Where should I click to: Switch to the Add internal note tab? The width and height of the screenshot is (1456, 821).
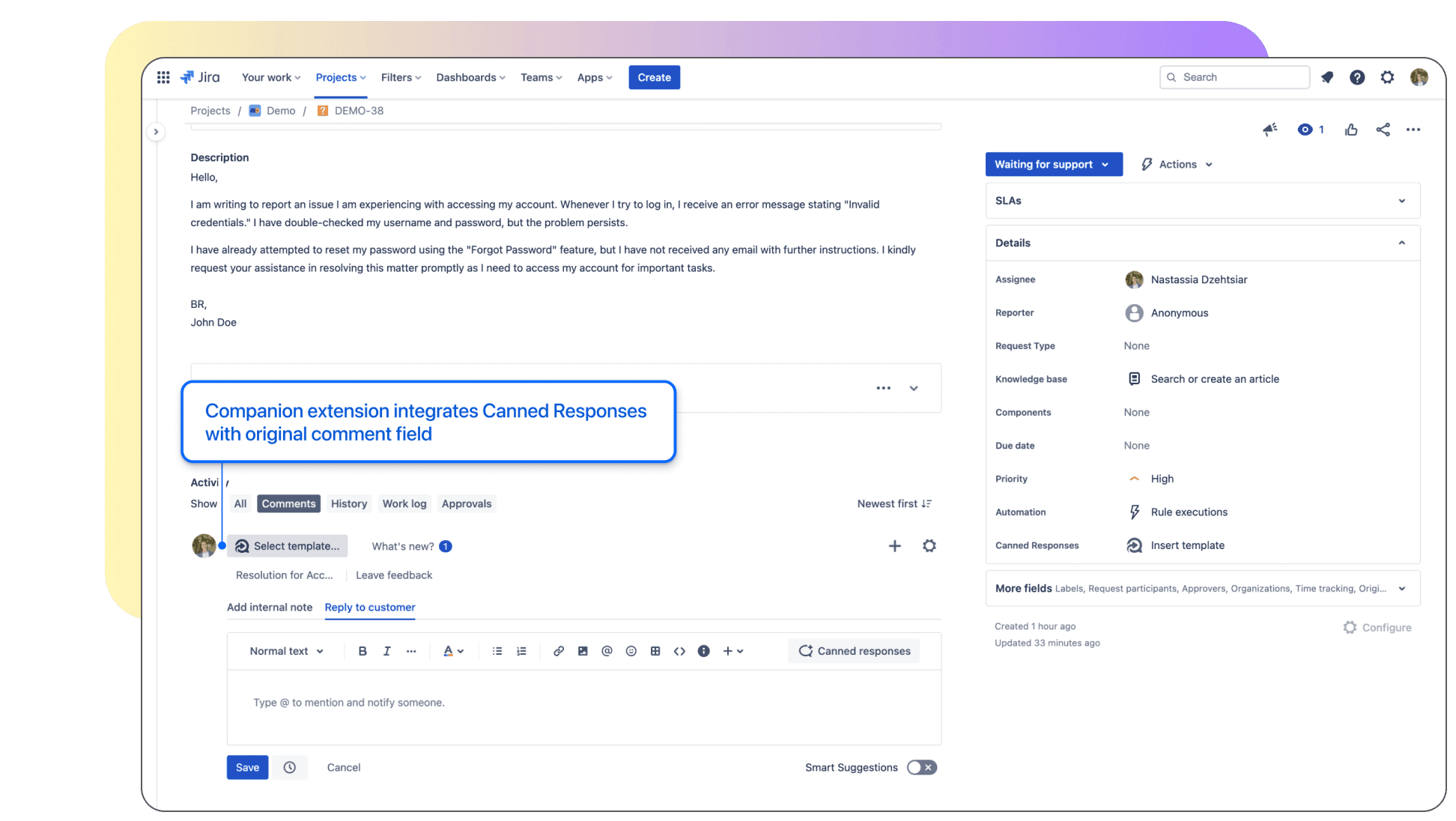[x=270, y=607]
